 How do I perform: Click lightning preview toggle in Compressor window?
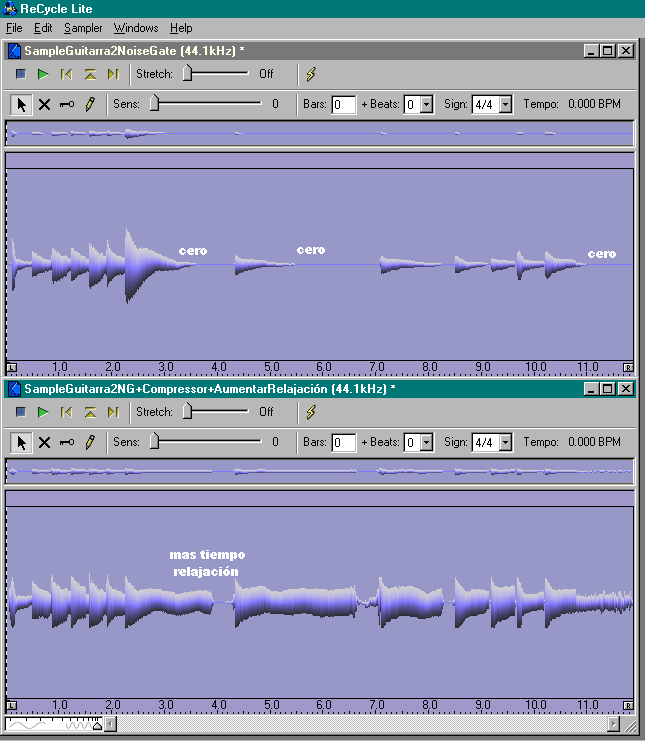coord(310,412)
